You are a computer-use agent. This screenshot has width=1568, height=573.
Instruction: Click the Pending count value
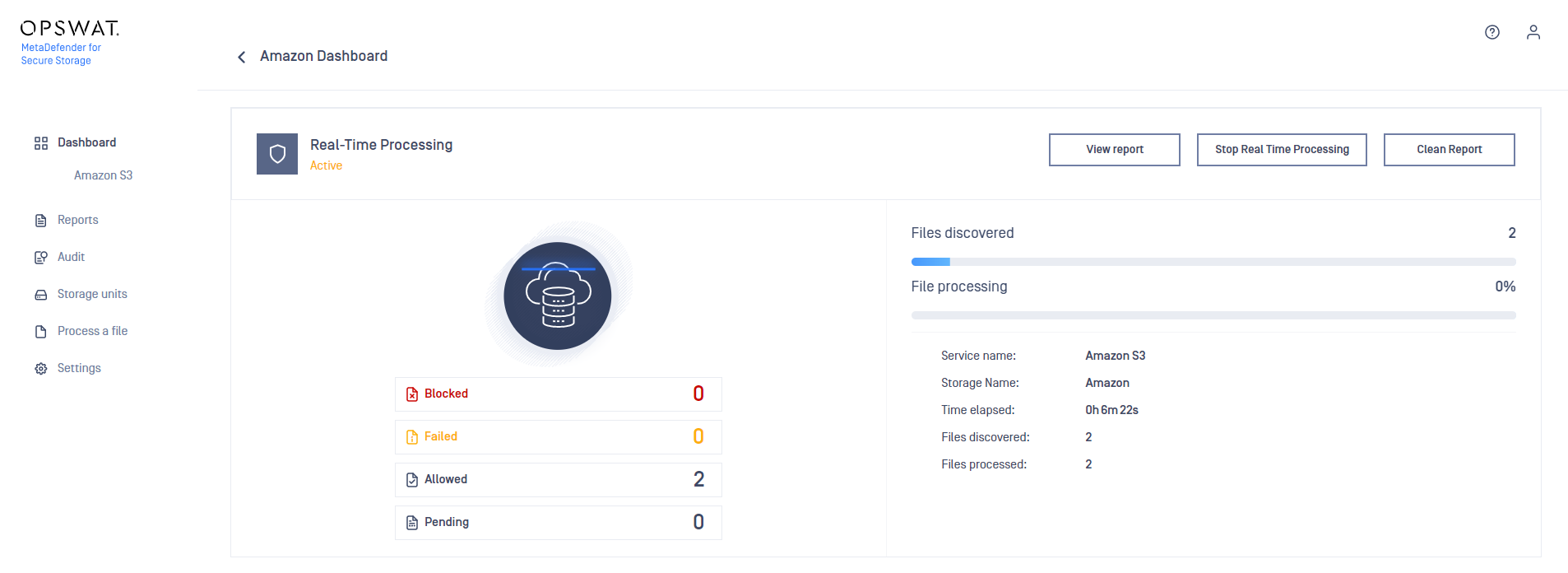[x=698, y=522]
